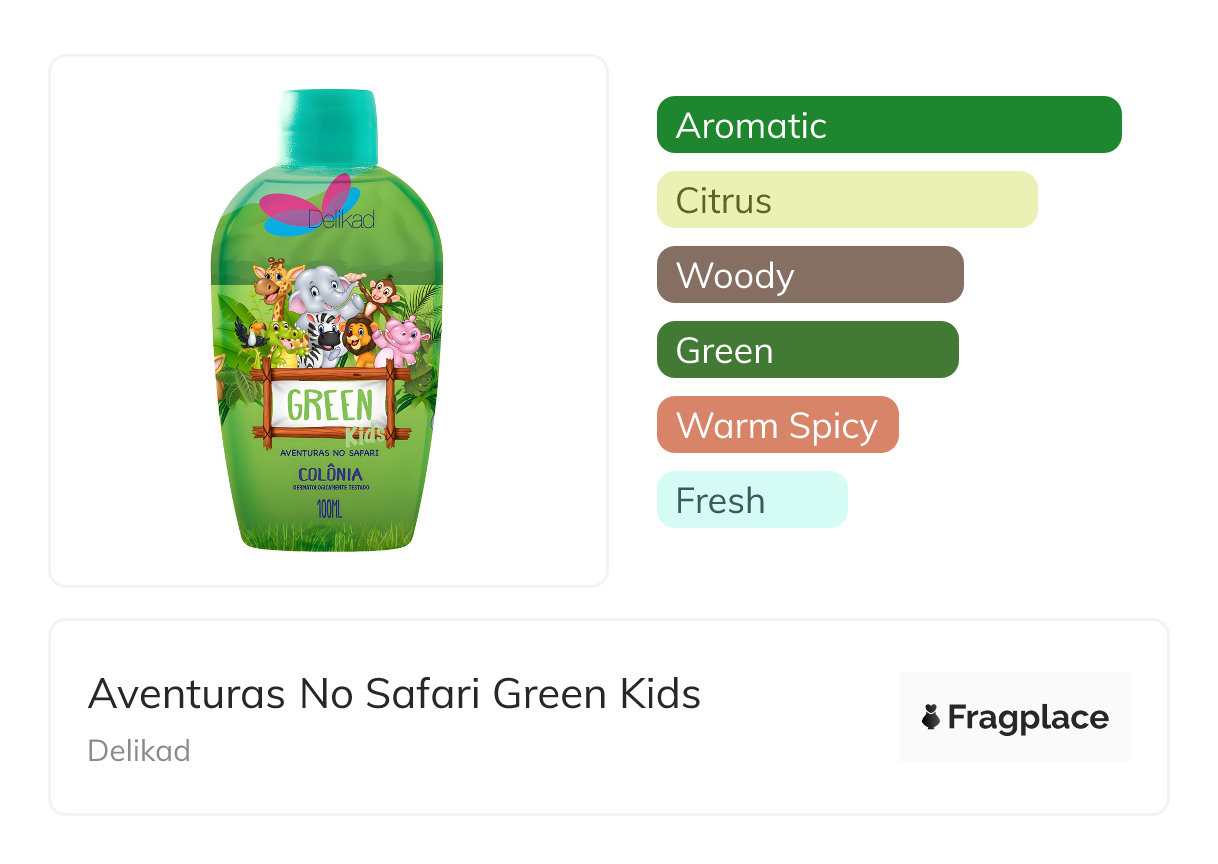The width and height of the screenshot is (1218, 864).
Task: Select the Green accord bar
Action: click(807, 350)
